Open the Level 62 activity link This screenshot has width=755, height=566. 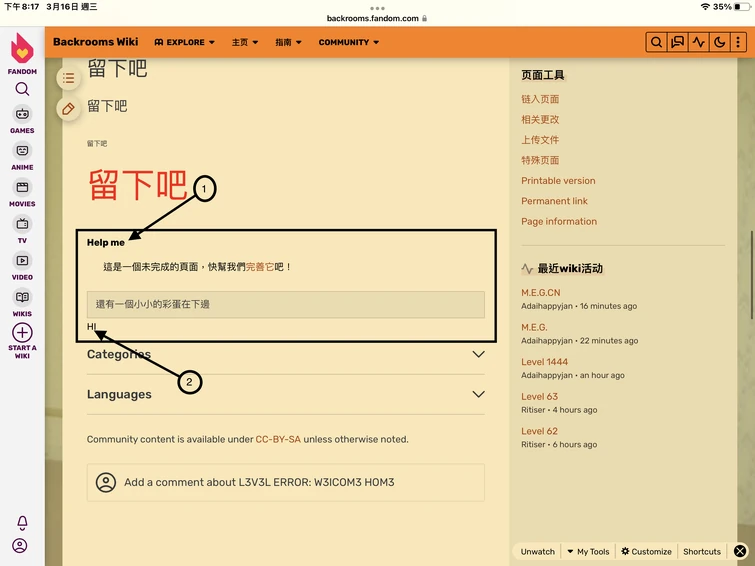[x=539, y=431]
